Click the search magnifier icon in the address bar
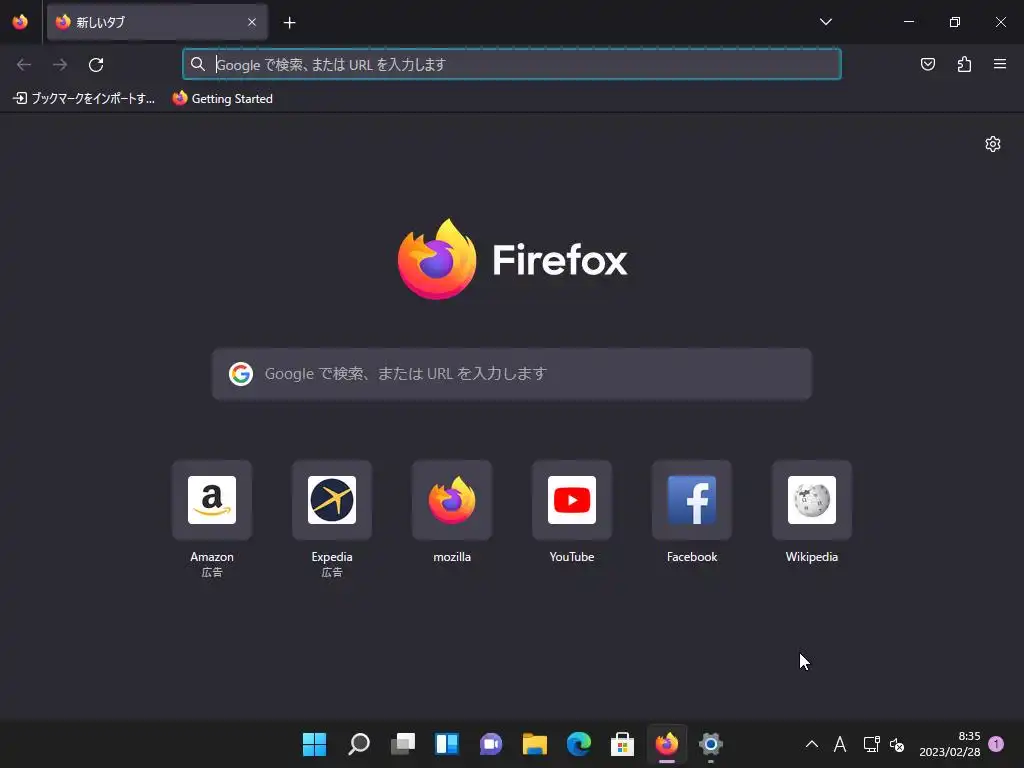Screen dimensions: 1024x768 click(x=197, y=64)
